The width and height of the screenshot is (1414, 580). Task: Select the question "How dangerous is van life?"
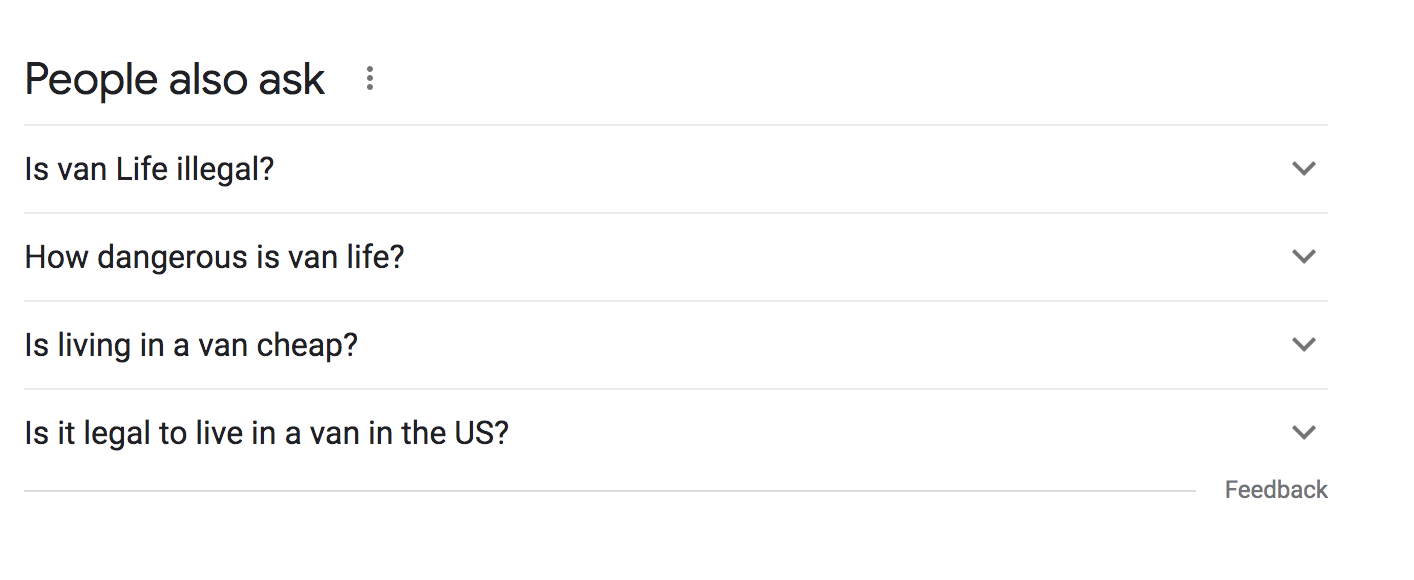click(x=214, y=257)
